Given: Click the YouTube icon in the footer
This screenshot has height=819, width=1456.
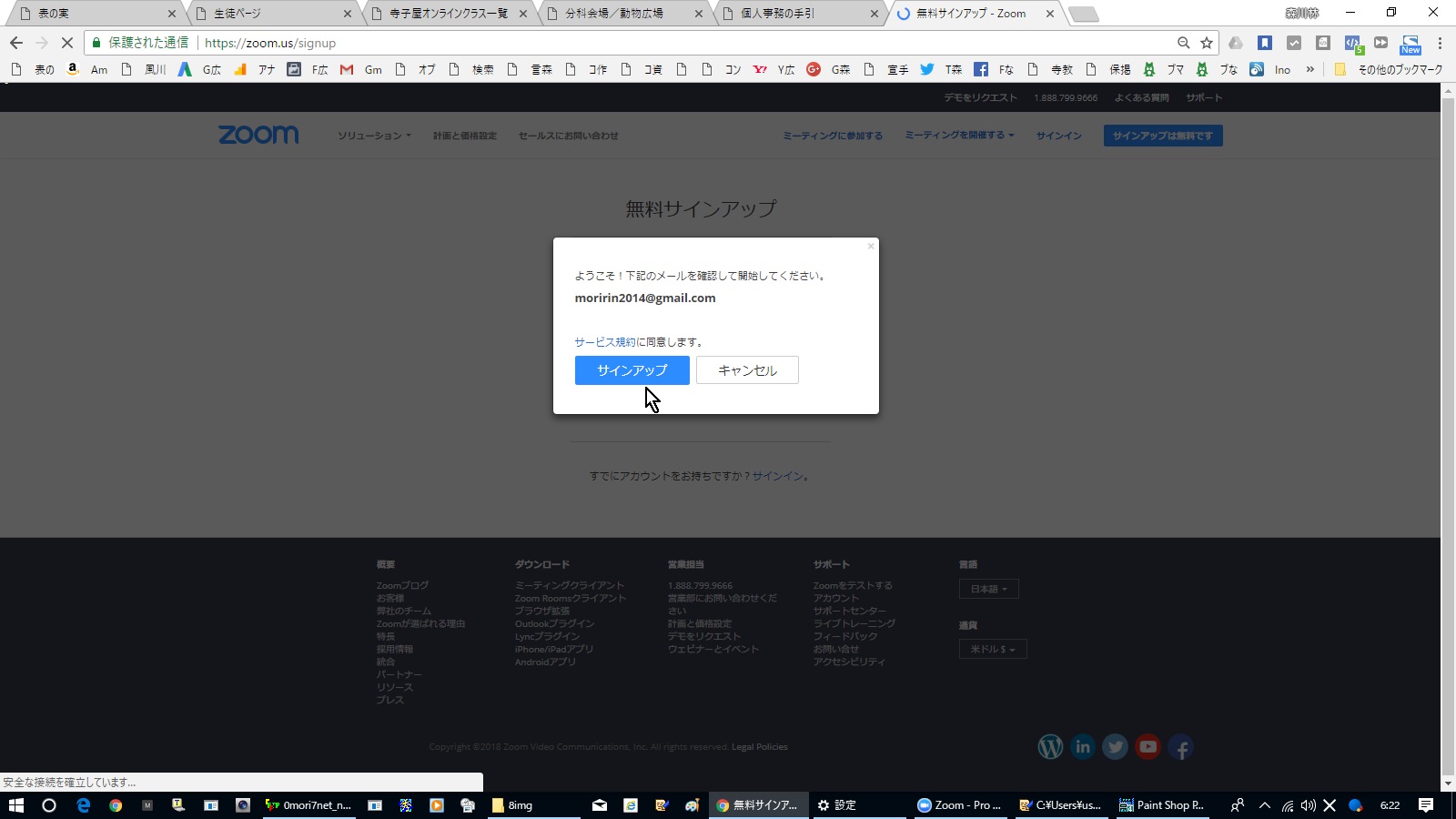Looking at the screenshot, I should pyautogui.click(x=1148, y=747).
